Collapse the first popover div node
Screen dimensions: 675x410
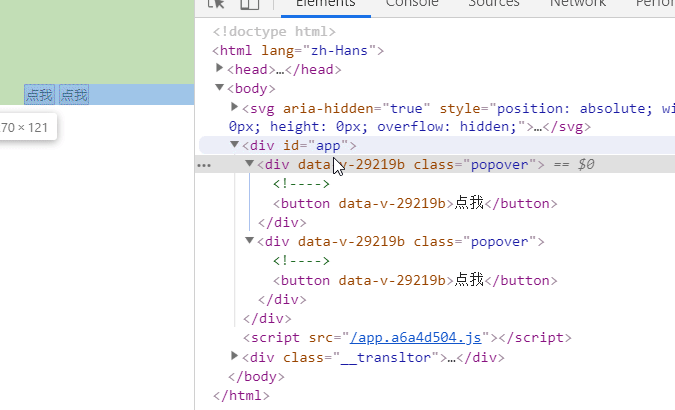pos(250,164)
